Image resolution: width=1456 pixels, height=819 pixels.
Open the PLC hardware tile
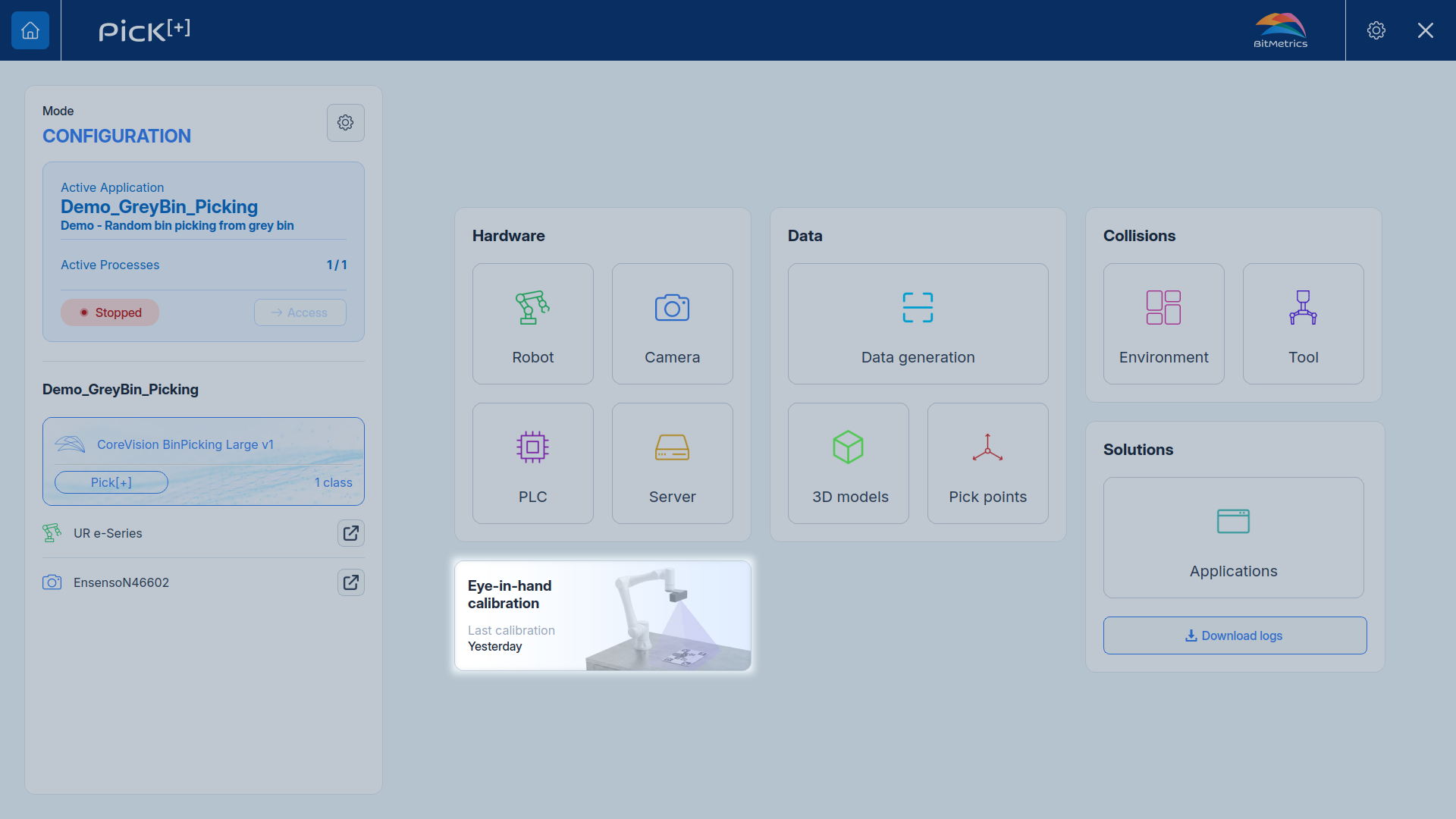[533, 463]
